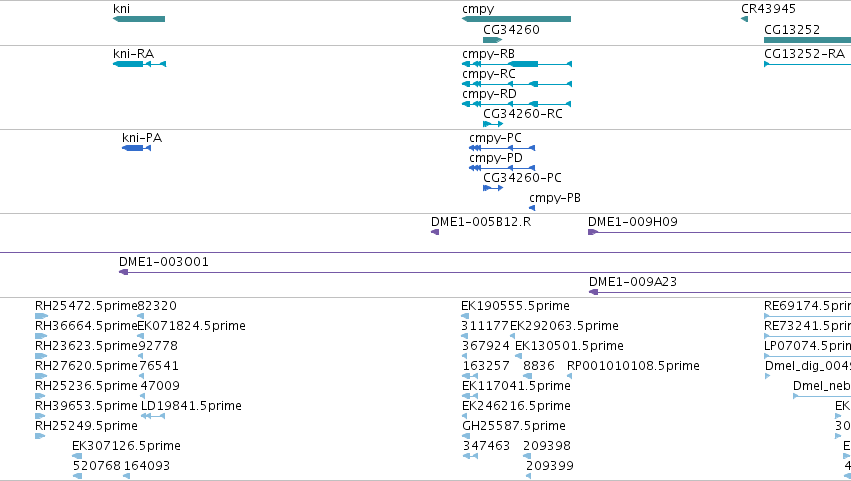This screenshot has width=851, height=481.
Task: Select the kni-PA protein glyph
Action: (136, 148)
